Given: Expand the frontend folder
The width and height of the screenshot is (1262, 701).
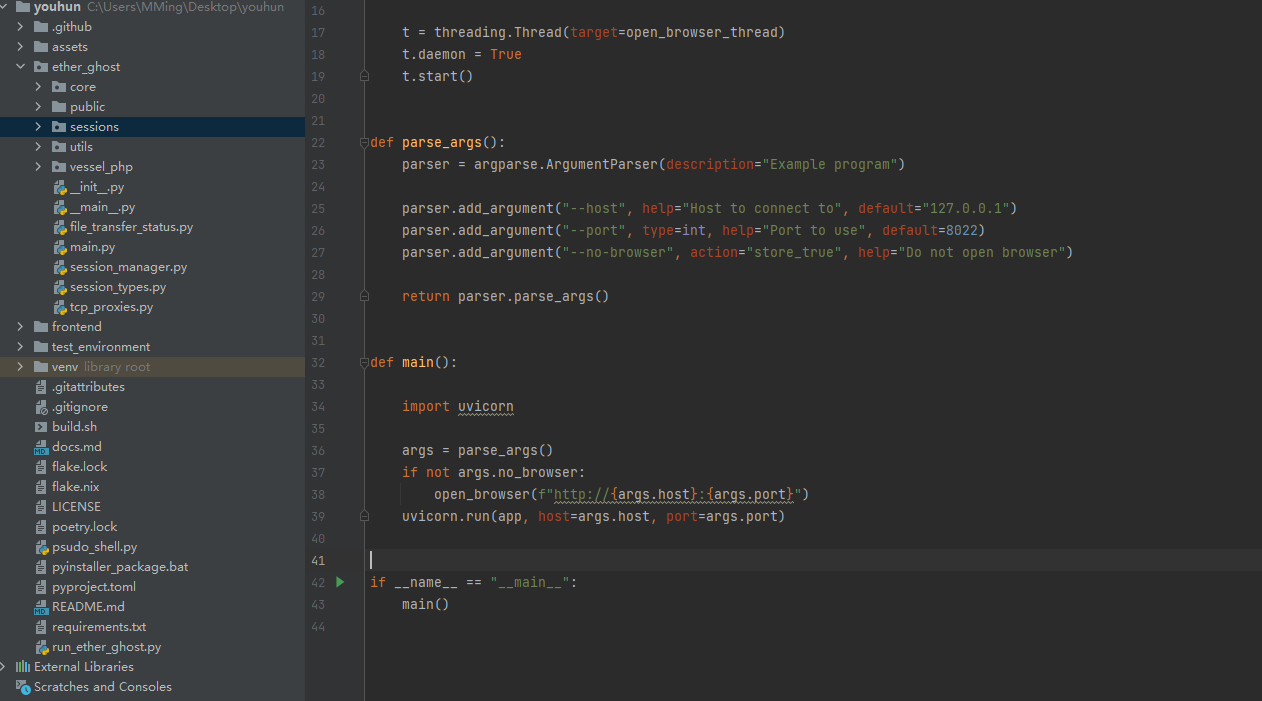Looking at the screenshot, I should click(21, 327).
